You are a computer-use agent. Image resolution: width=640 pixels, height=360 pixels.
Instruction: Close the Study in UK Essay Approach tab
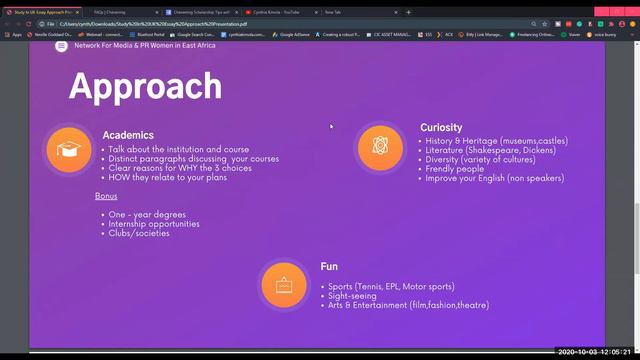pos(77,13)
